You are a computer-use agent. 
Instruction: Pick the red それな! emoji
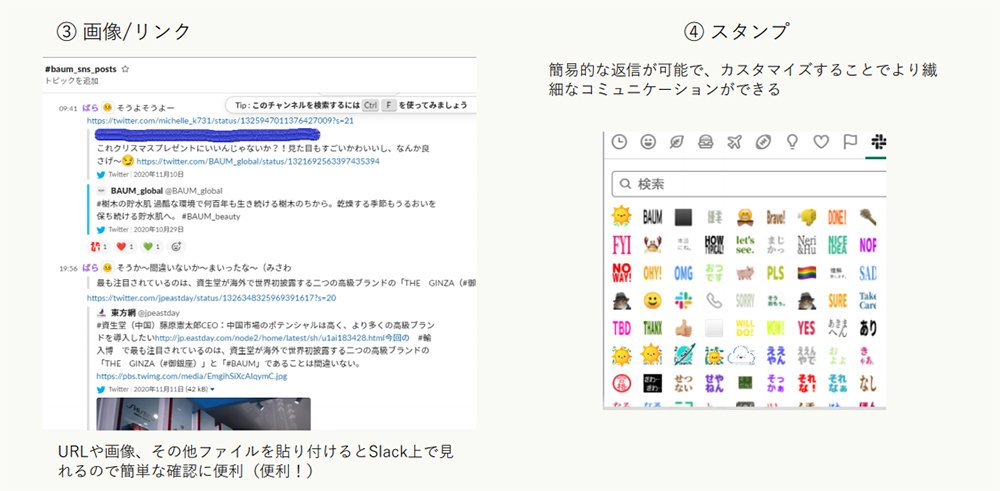point(807,383)
